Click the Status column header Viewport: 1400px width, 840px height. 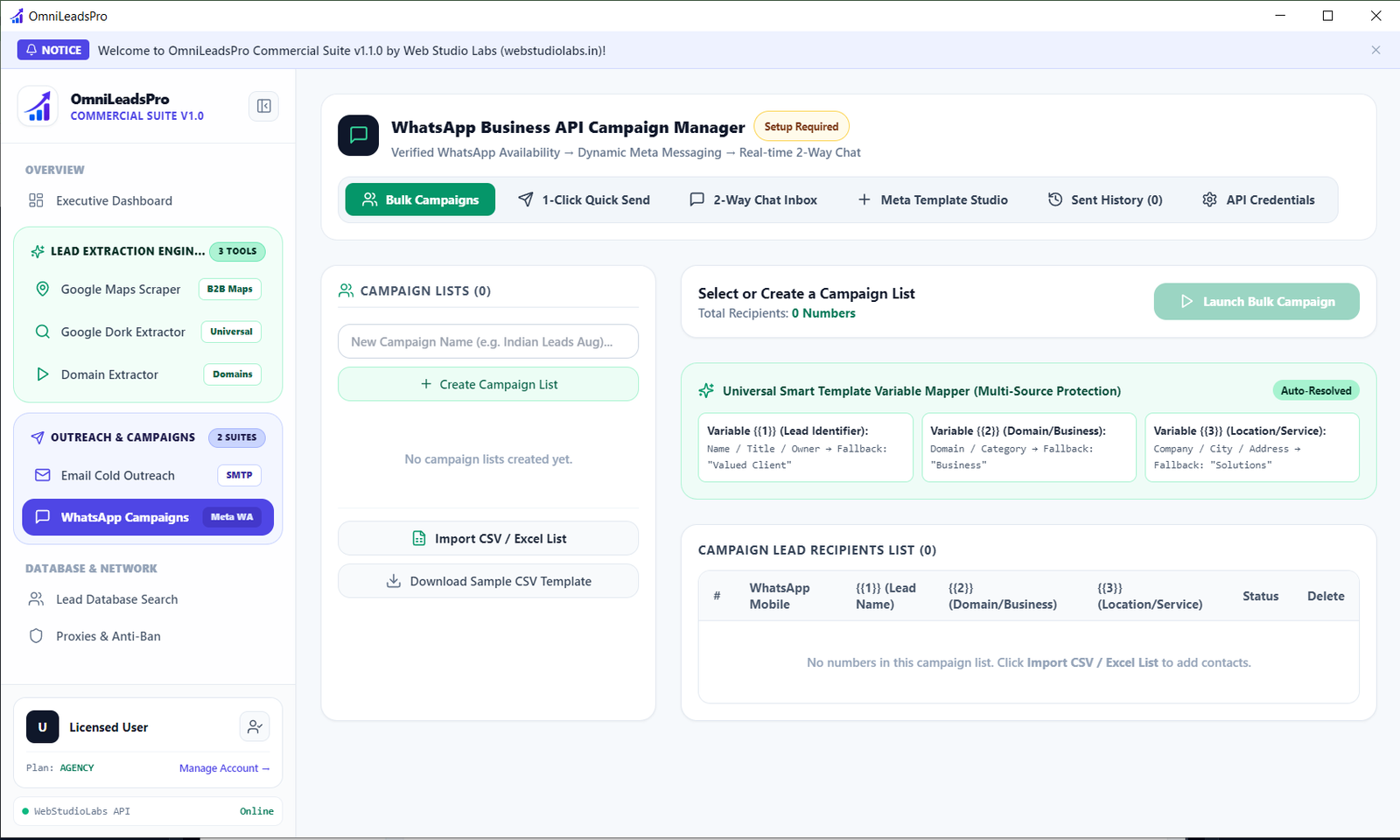coord(1261,596)
